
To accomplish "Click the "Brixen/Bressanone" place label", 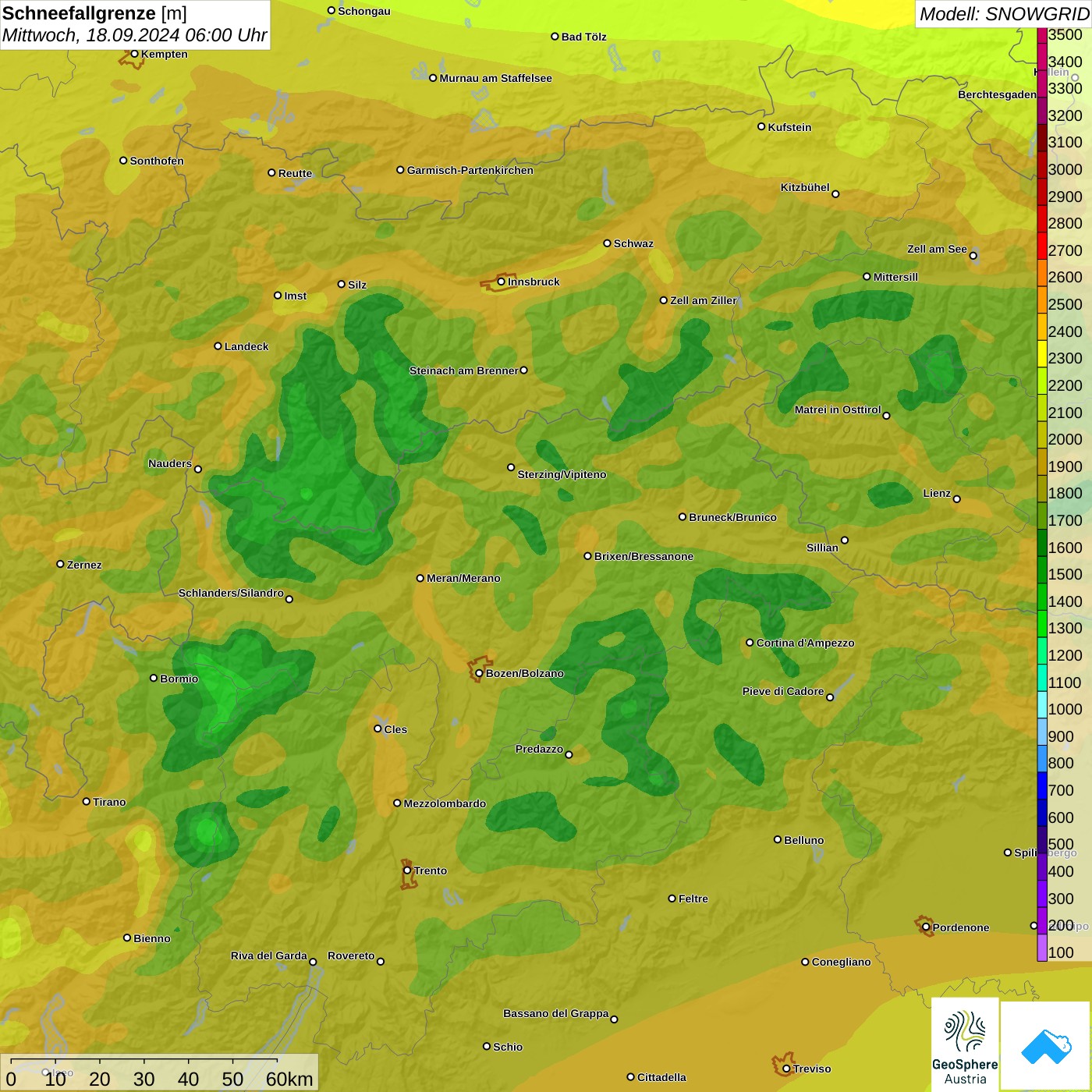I will click(643, 556).
